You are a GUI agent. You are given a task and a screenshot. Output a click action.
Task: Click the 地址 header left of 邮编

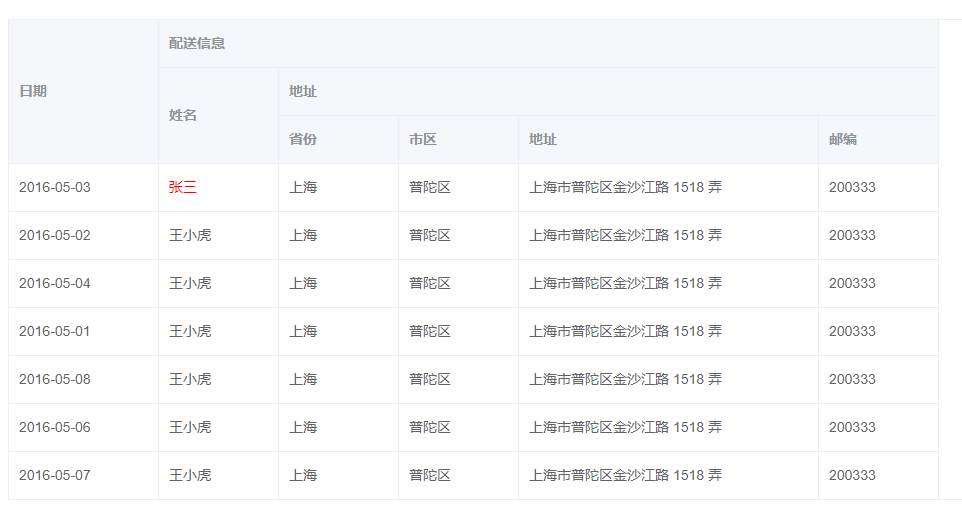[543, 139]
